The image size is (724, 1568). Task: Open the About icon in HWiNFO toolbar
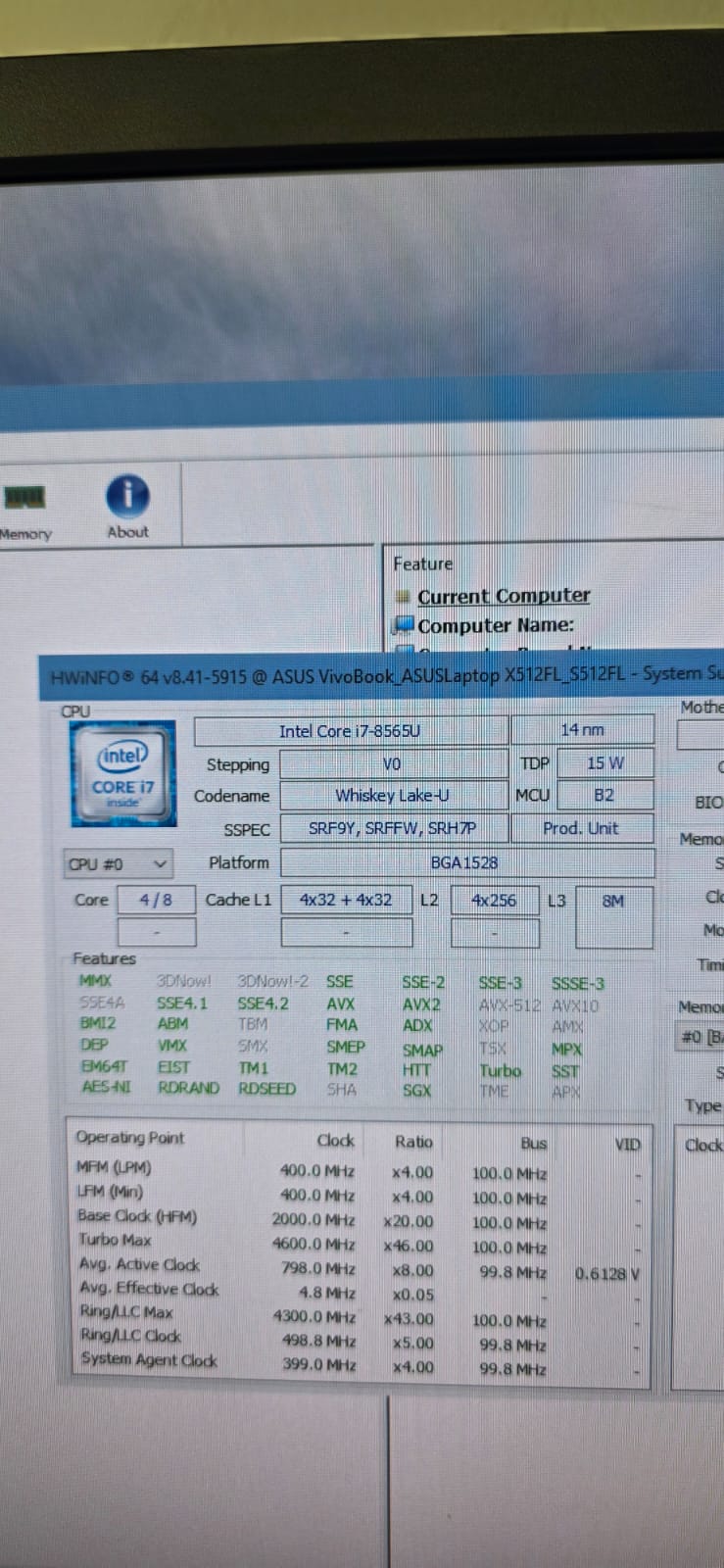(x=128, y=507)
